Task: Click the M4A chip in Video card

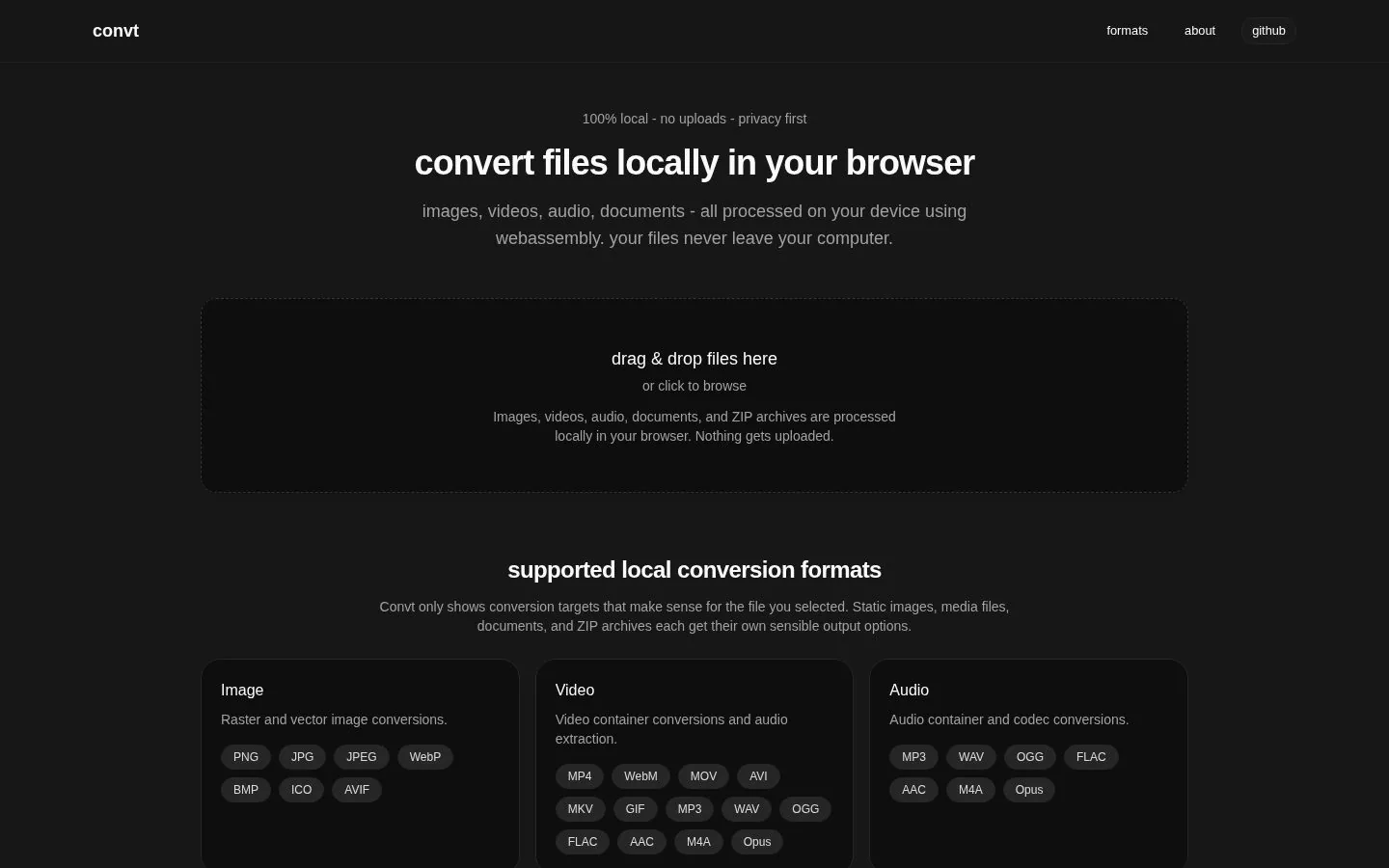Action: 698,842
